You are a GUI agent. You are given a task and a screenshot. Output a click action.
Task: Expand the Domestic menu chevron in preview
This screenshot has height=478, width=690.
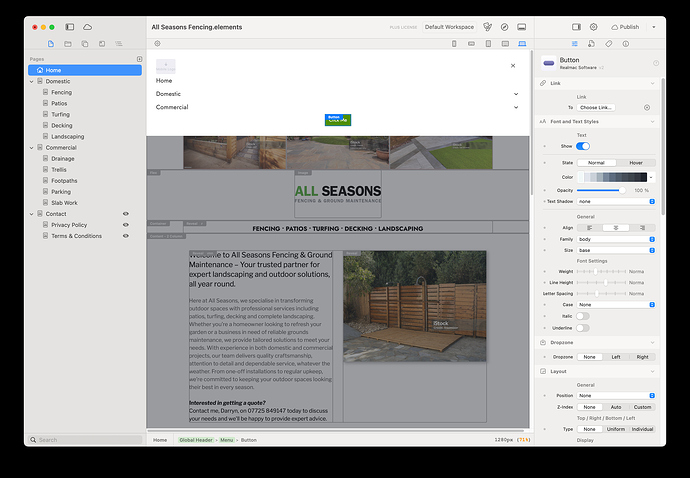click(516, 94)
